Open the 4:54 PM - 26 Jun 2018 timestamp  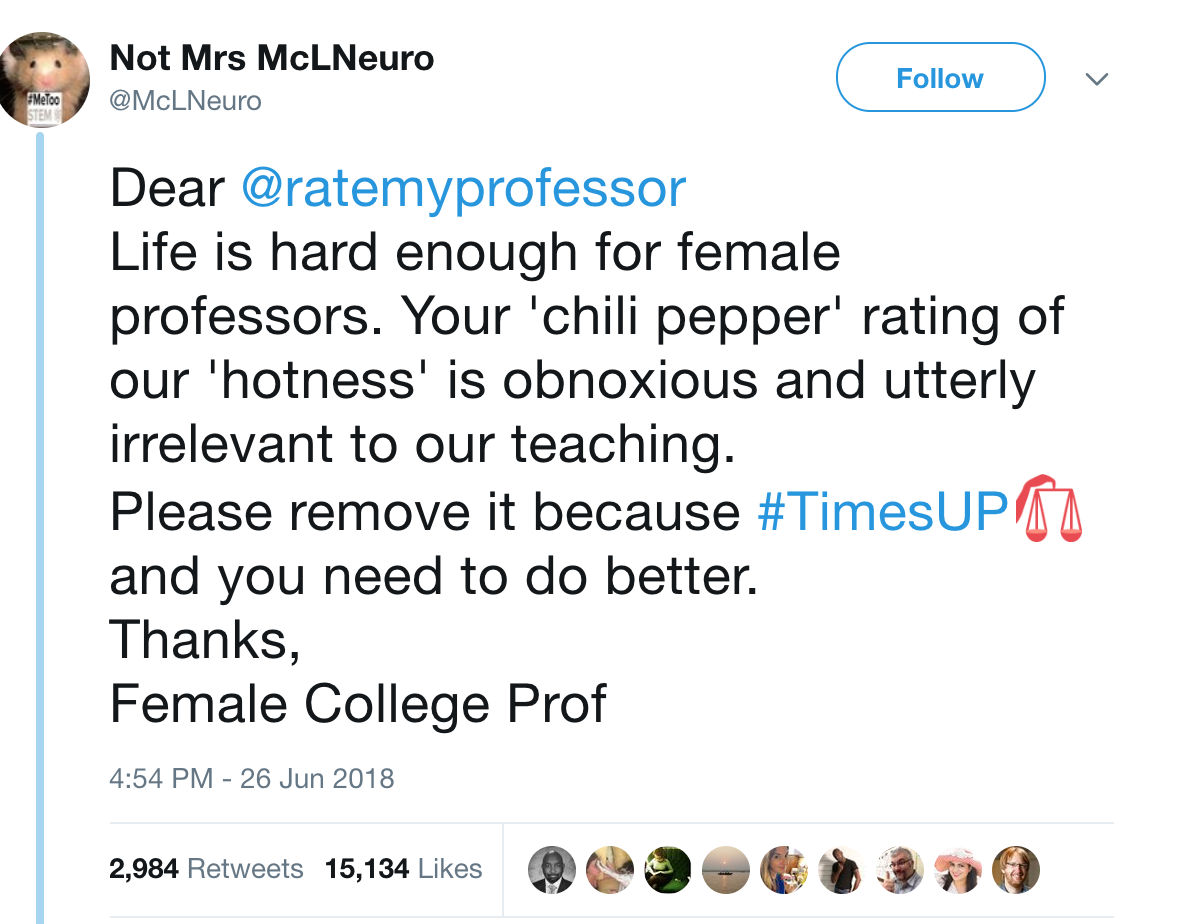(252, 778)
